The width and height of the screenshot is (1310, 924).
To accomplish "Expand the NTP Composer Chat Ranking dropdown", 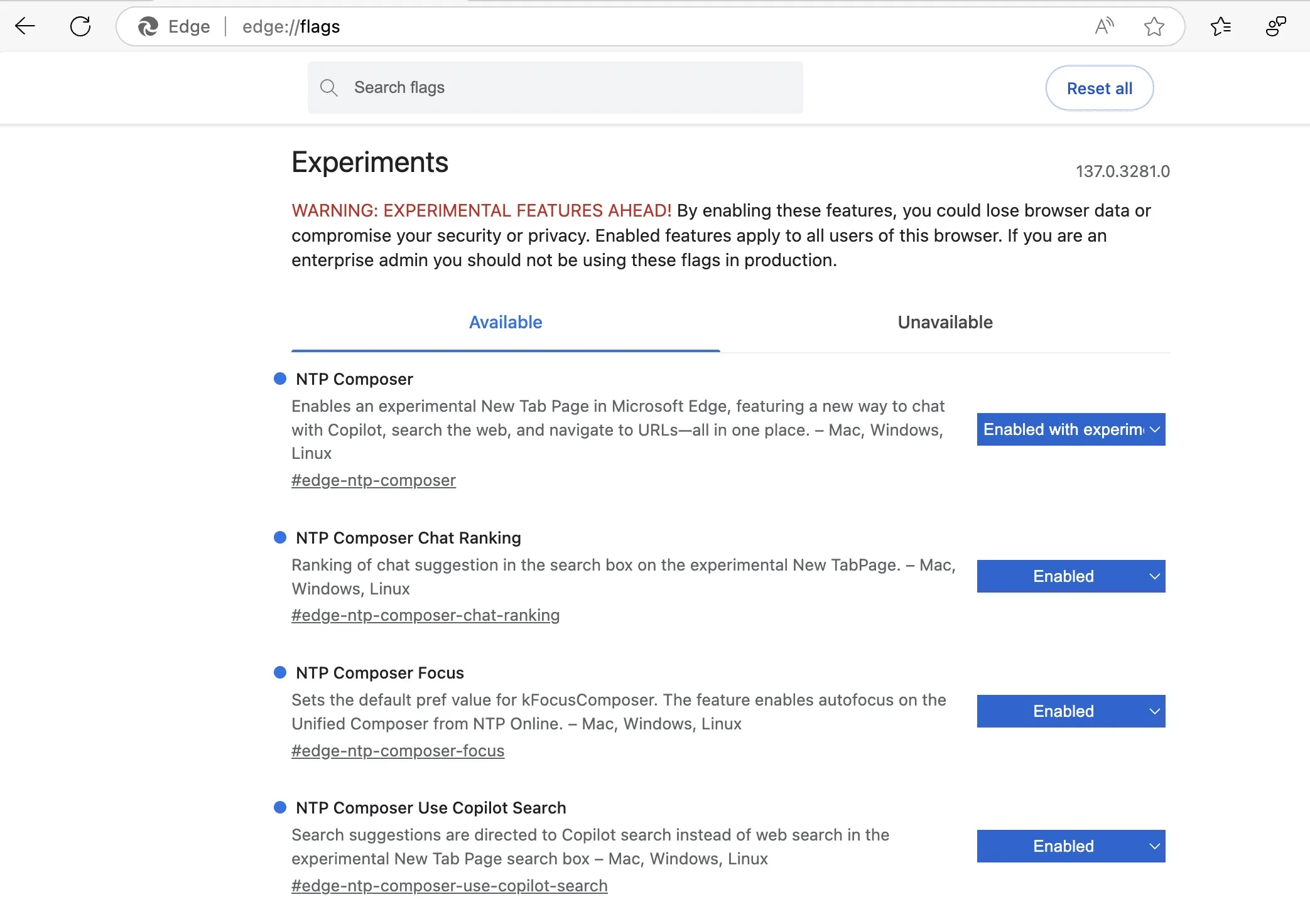I will click(1070, 576).
